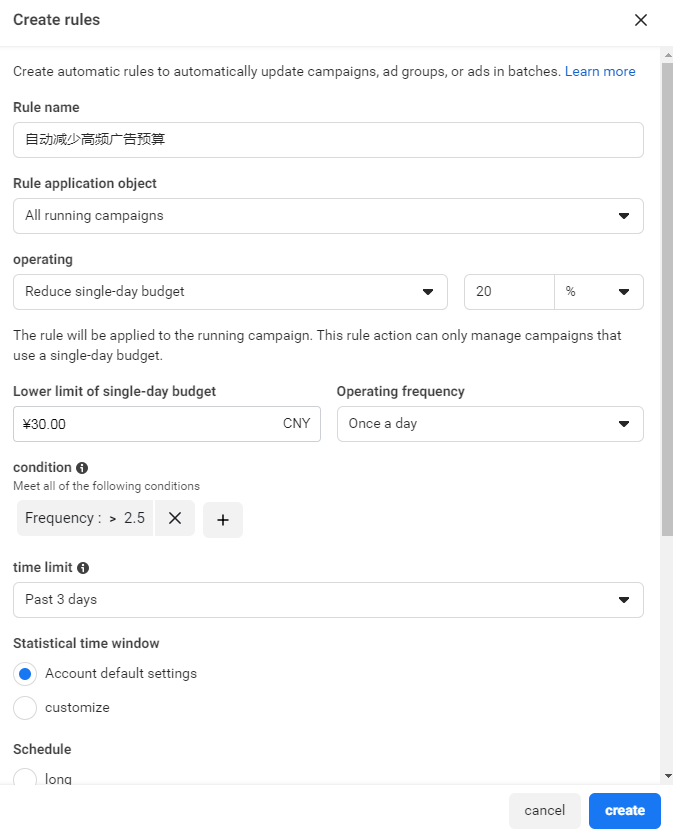Select the customize radio option
The image size is (673, 835).
[27, 708]
